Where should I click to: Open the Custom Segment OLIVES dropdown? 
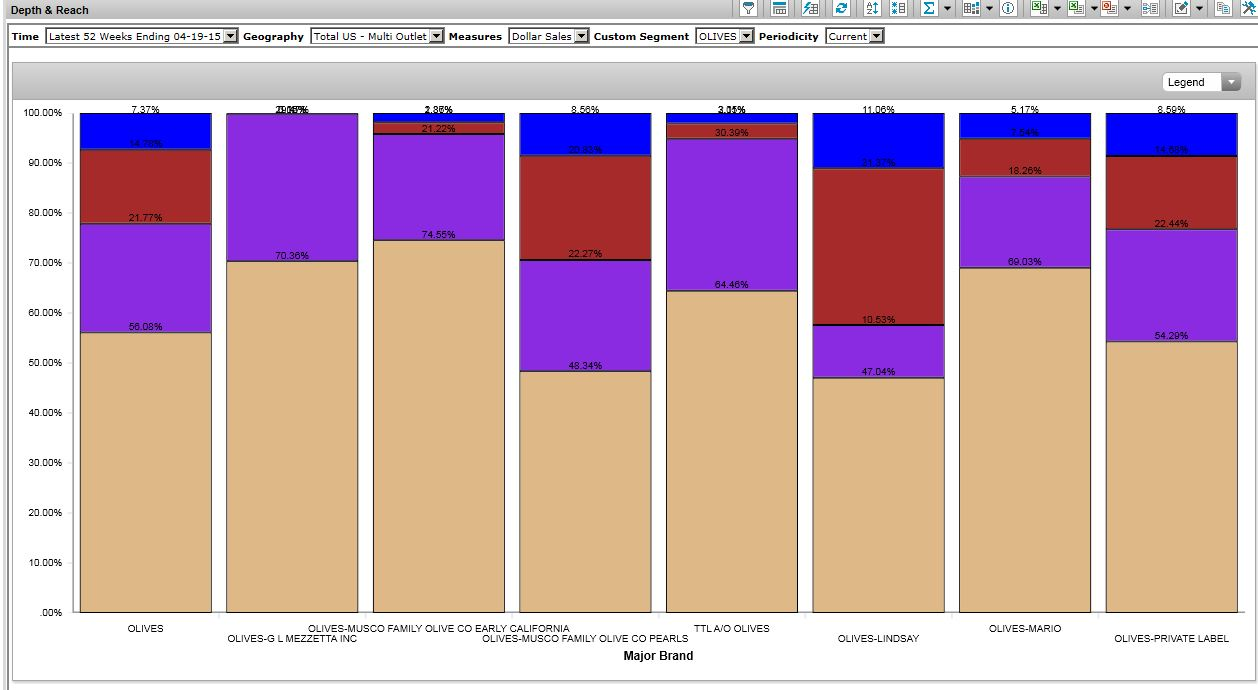click(x=747, y=36)
